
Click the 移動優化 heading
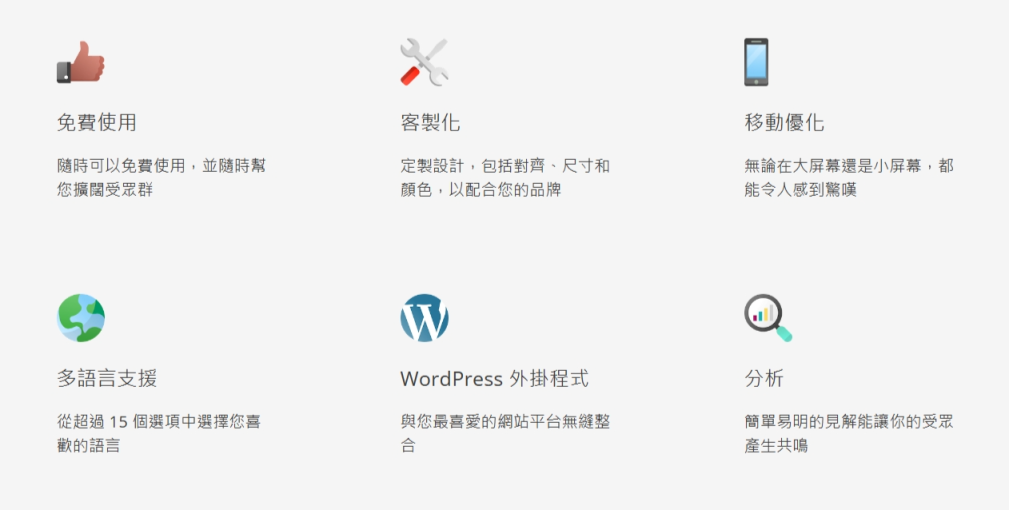784,123
